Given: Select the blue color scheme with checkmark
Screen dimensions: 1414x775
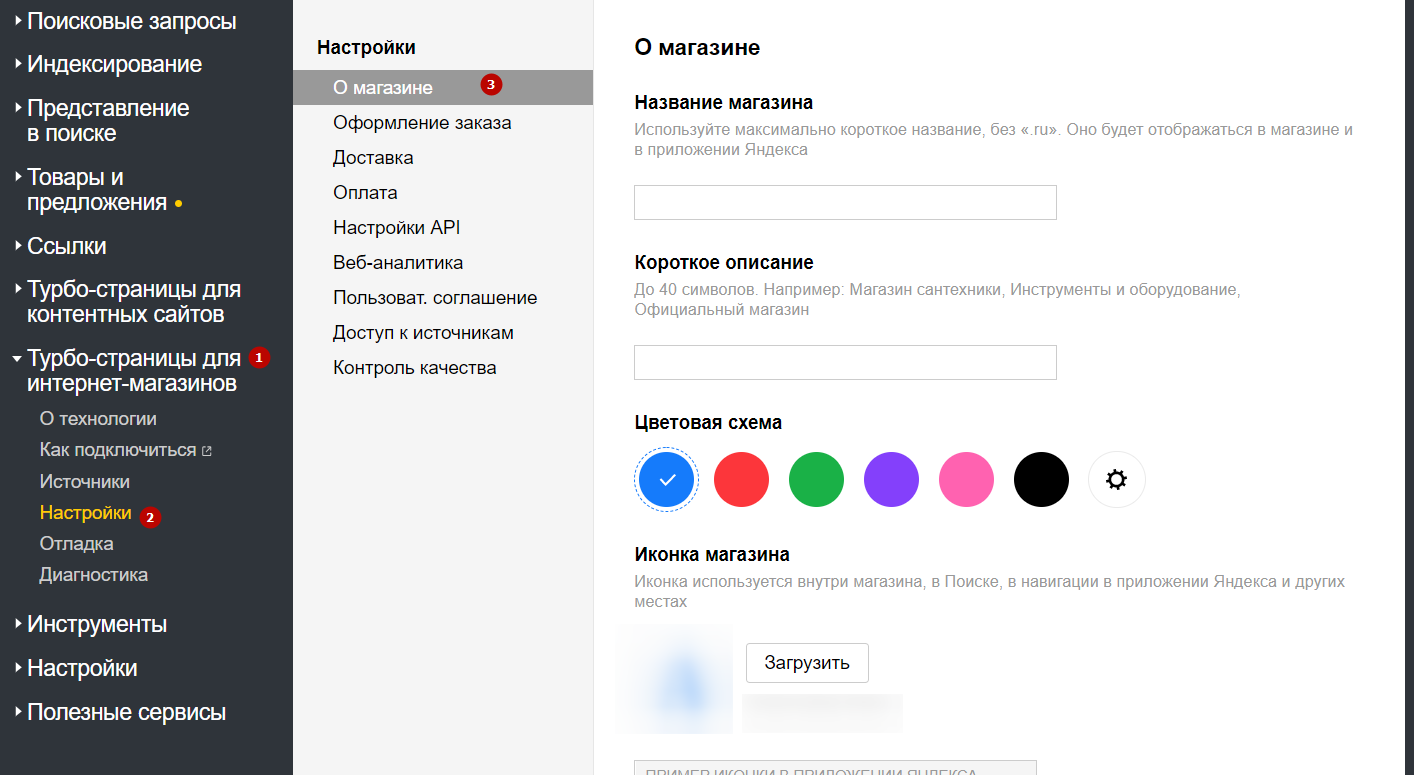Looking at the screenshot, I should 667,480.
